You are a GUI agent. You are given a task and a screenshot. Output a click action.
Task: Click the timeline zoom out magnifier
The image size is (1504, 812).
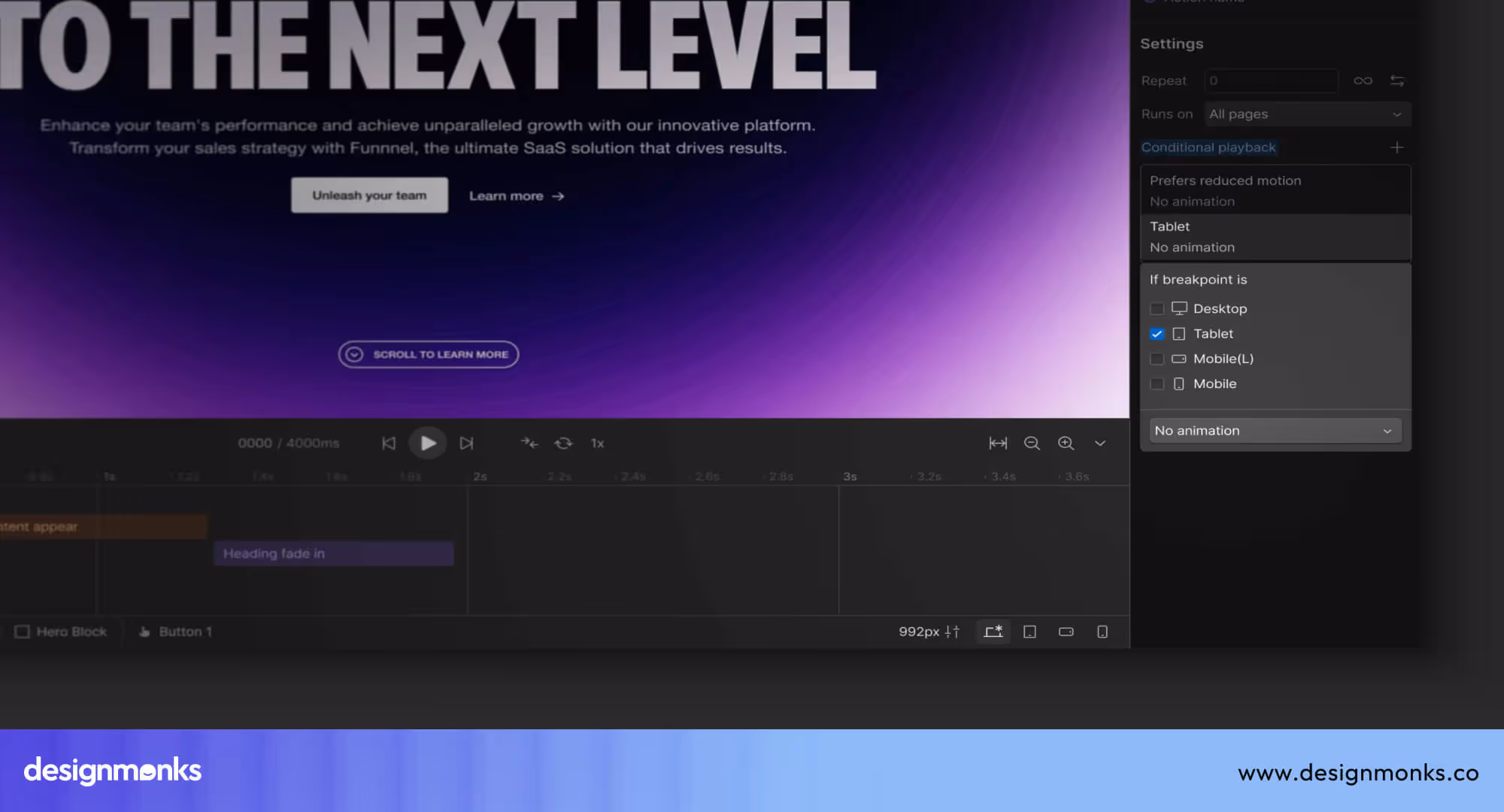pos(1032,444)
